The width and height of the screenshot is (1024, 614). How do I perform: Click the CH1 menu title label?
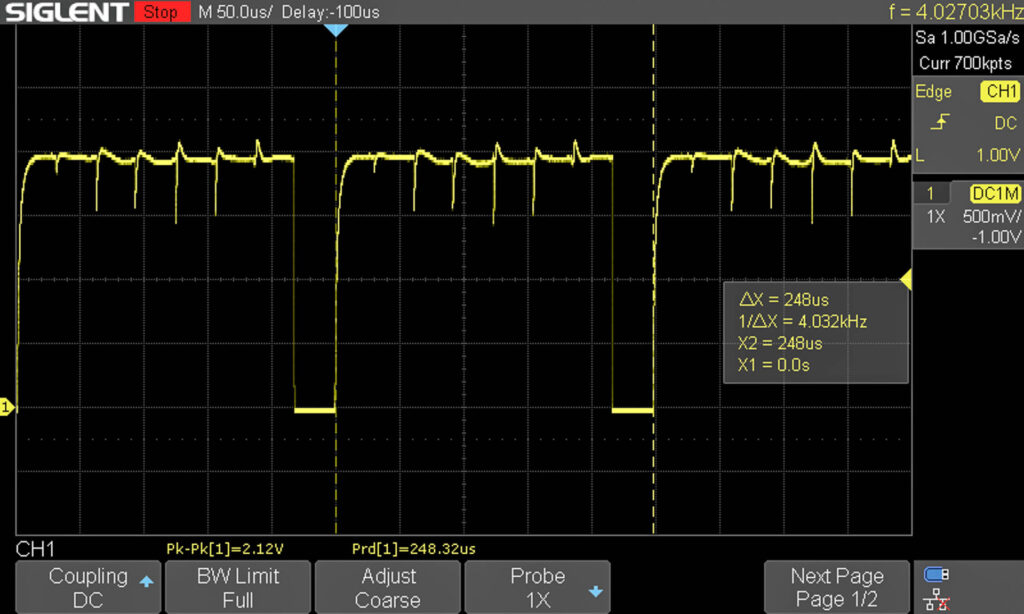pyautogui.click(x=35, y=549)
